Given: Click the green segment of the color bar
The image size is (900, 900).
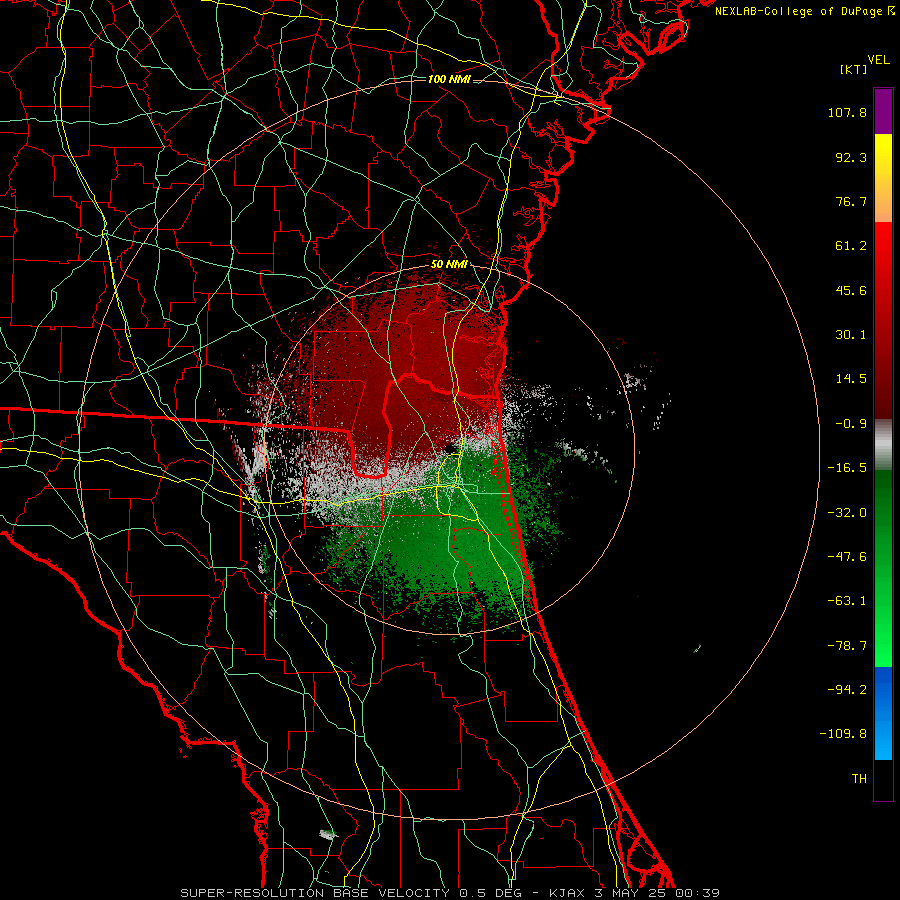Looking at the screenshot, I should 883,568.
